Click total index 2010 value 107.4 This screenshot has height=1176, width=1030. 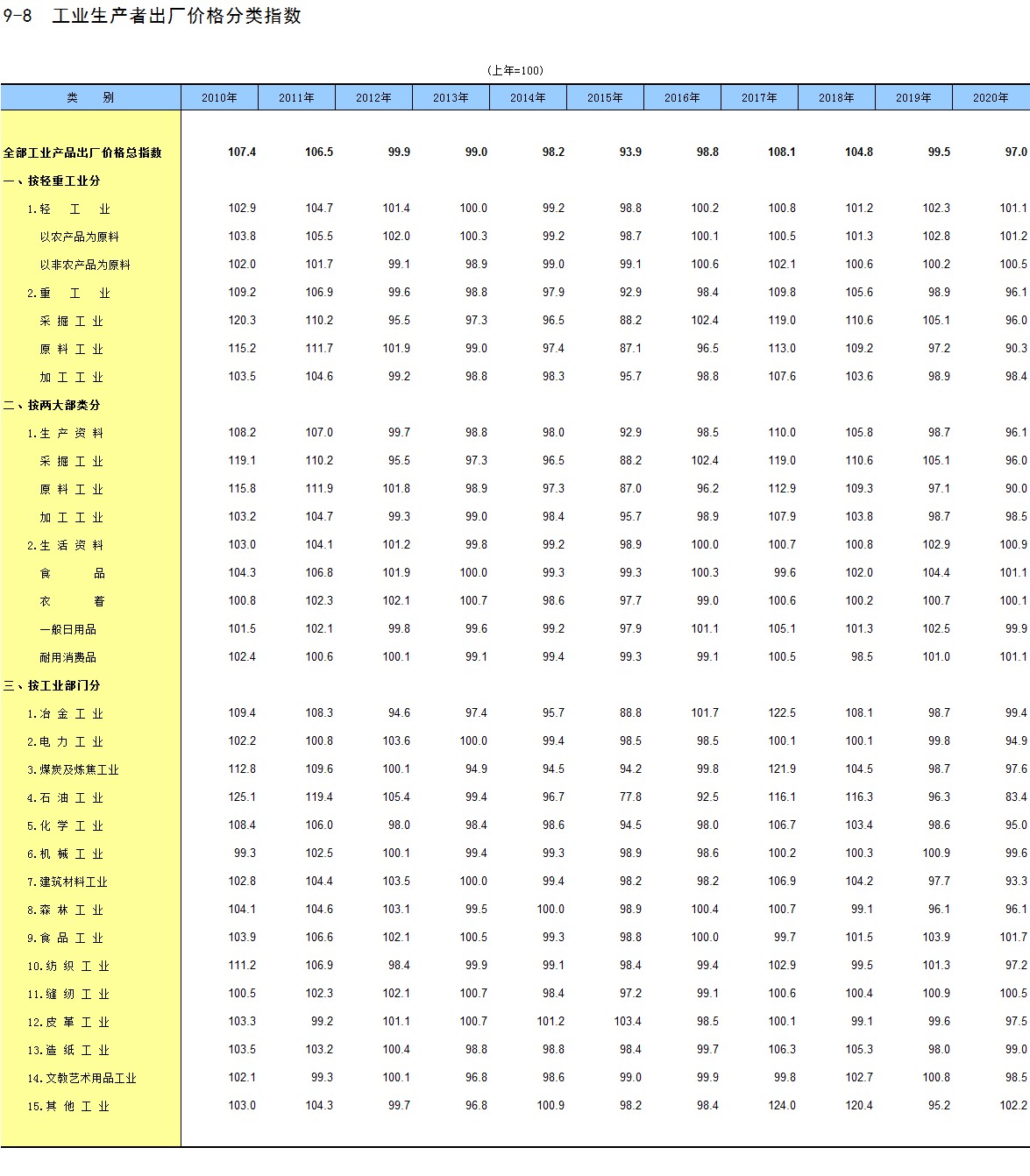click(x=242, y=152)
